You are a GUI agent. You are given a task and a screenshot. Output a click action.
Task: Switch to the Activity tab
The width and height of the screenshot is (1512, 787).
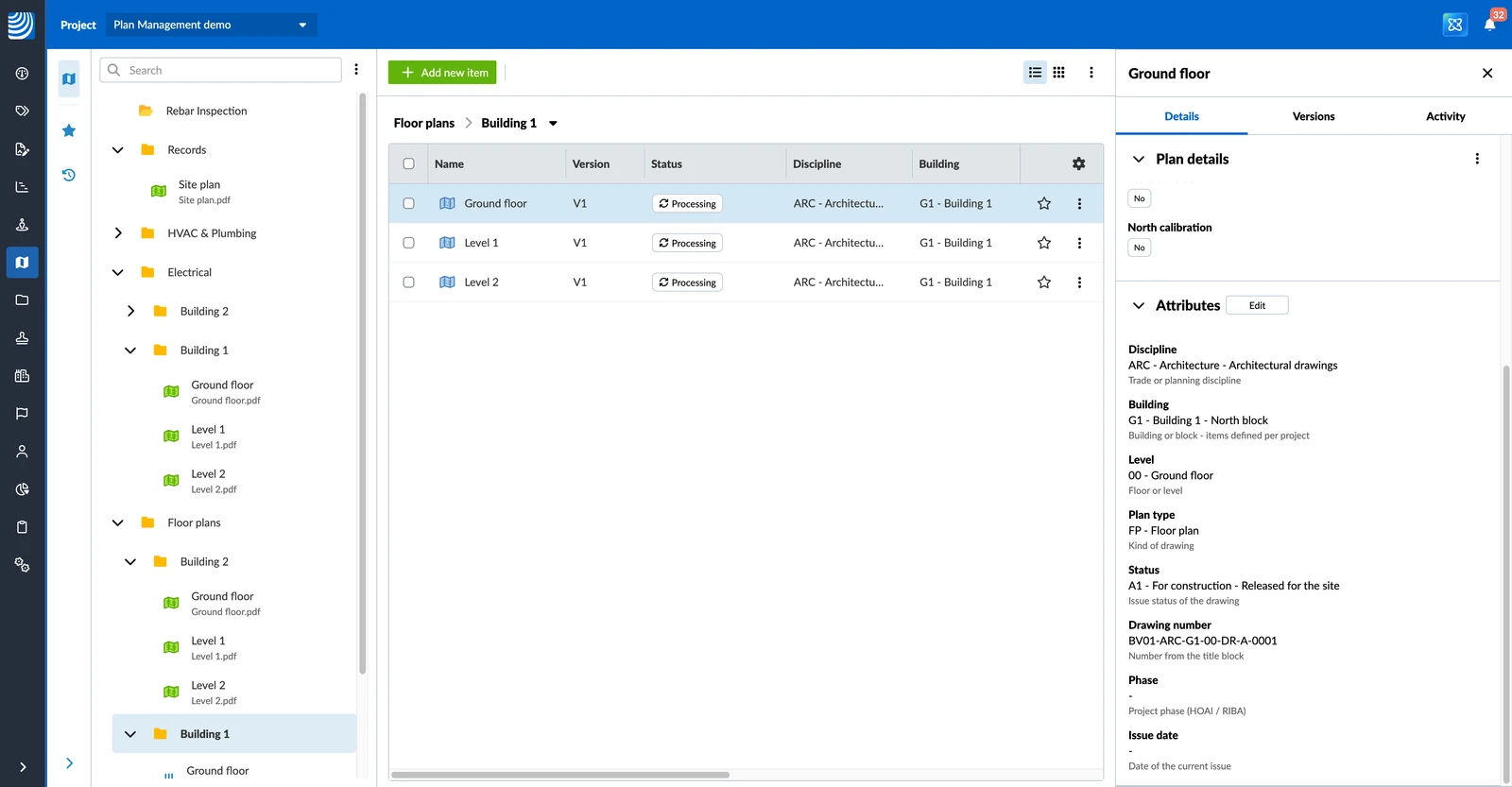(1446, 117)
